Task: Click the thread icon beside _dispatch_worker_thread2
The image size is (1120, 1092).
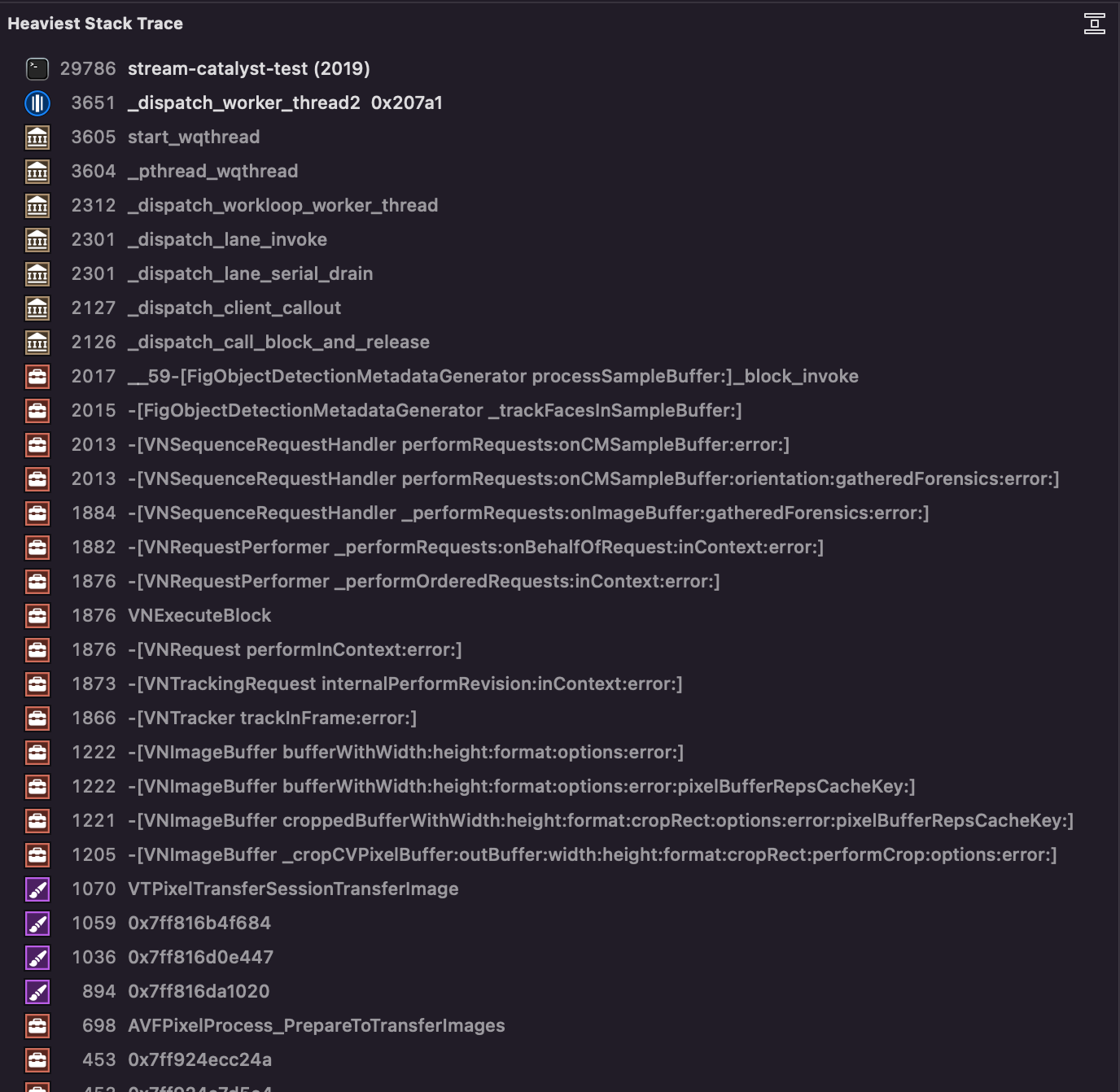Action: tap(37, 103)
